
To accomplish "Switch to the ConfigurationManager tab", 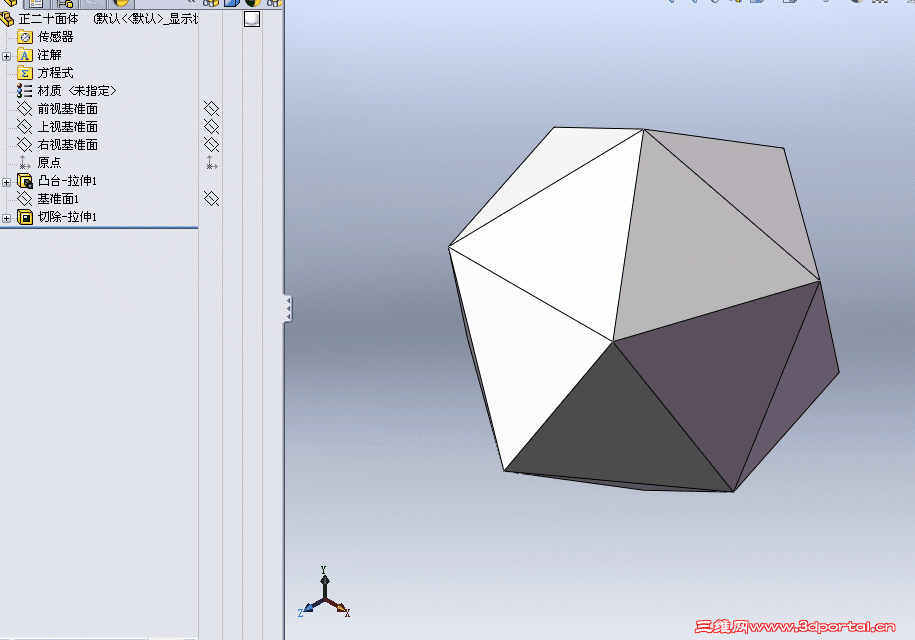I will tap(64, 3).
